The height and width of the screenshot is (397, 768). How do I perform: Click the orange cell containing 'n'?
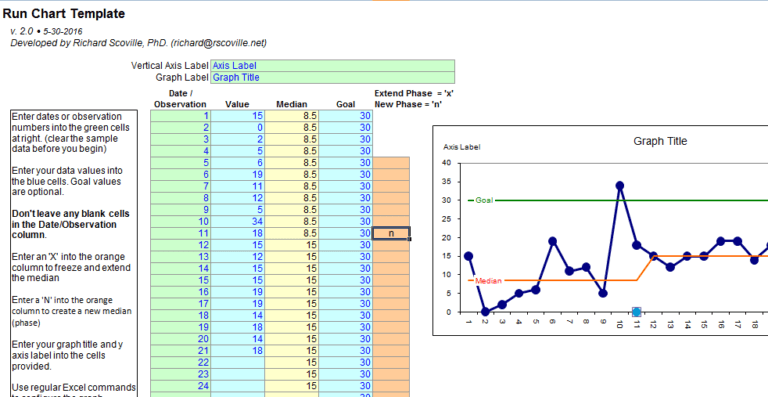391,234
